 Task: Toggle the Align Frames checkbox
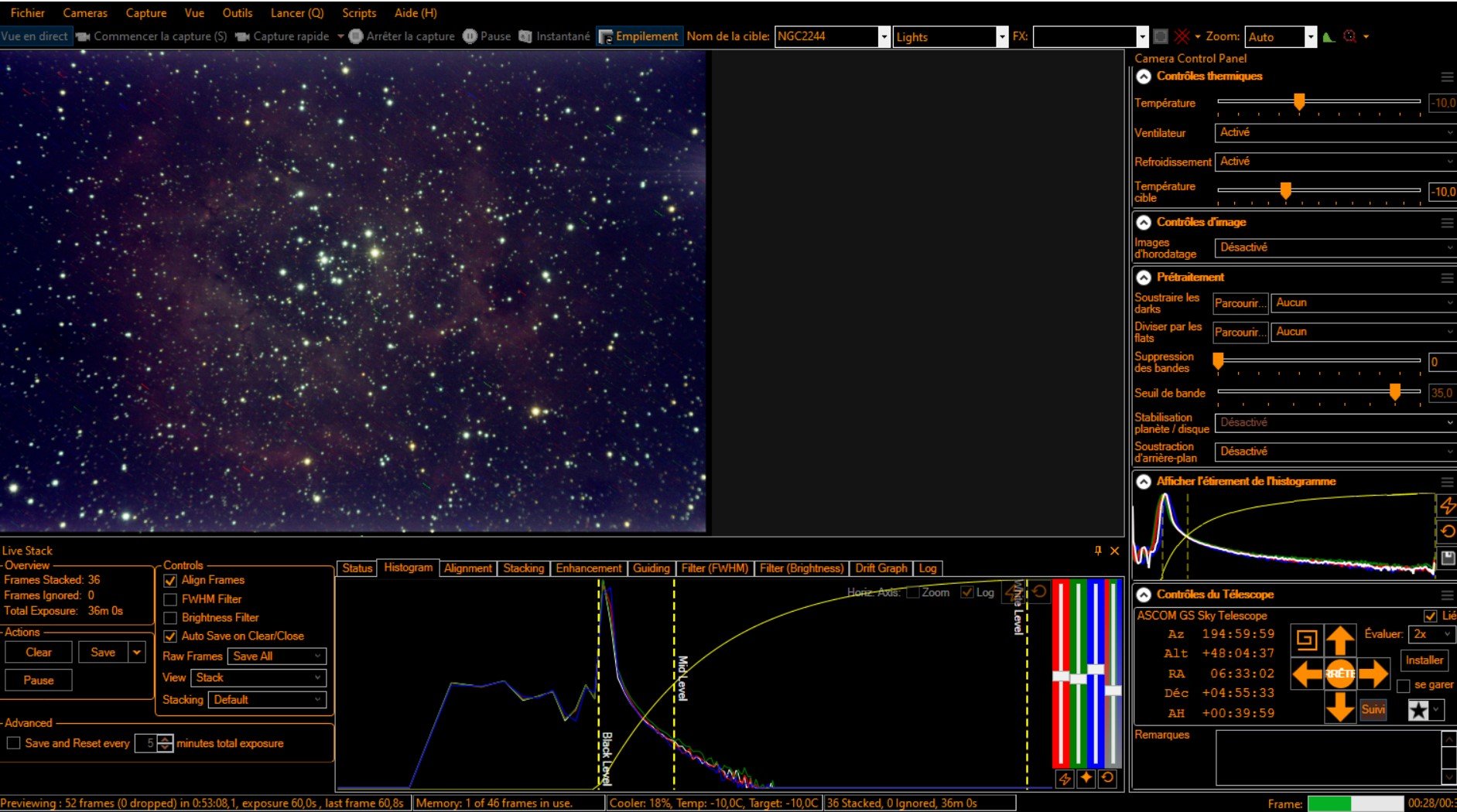coord(170,580)
